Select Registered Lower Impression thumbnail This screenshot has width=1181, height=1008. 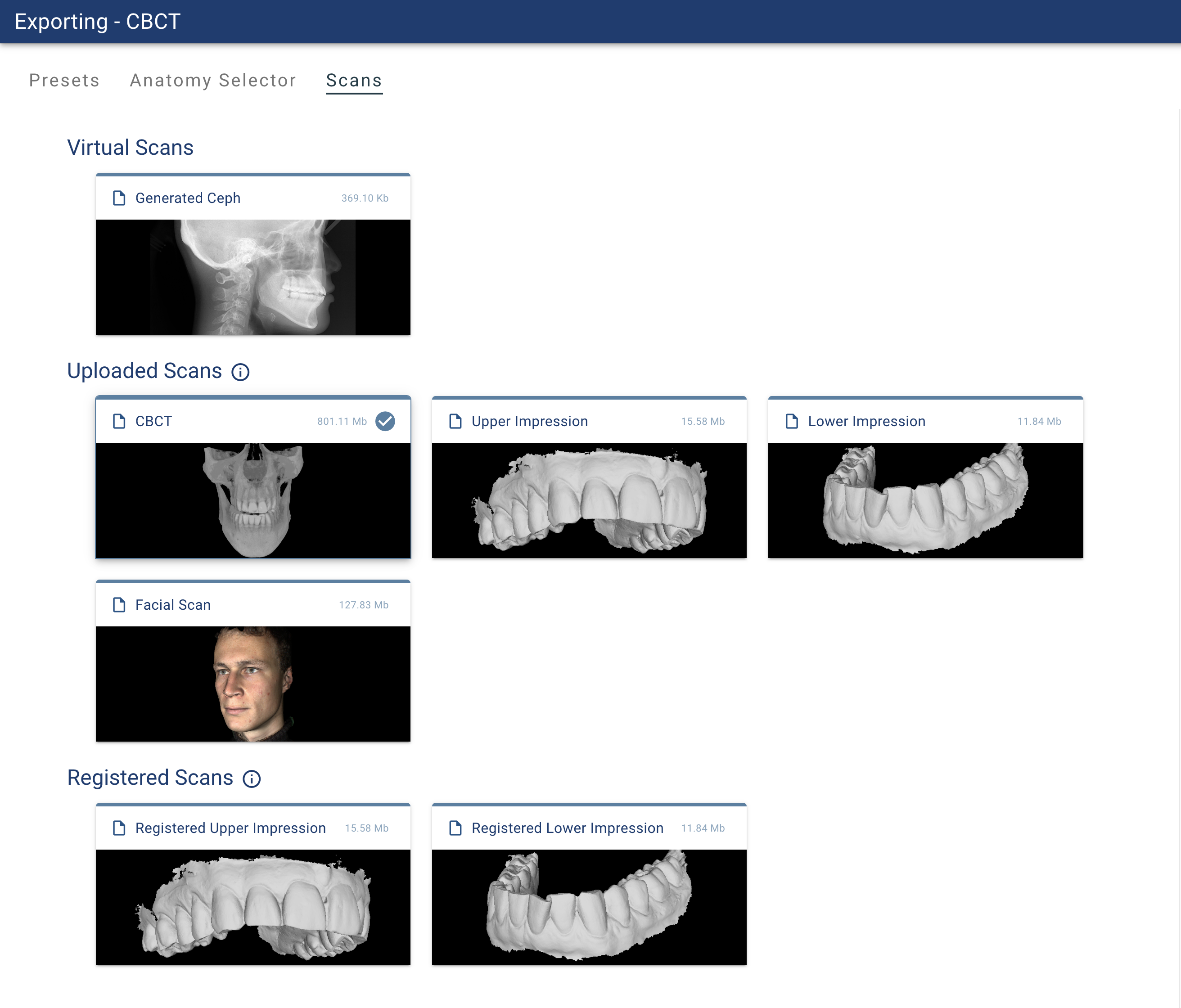[x=589, y=907]
